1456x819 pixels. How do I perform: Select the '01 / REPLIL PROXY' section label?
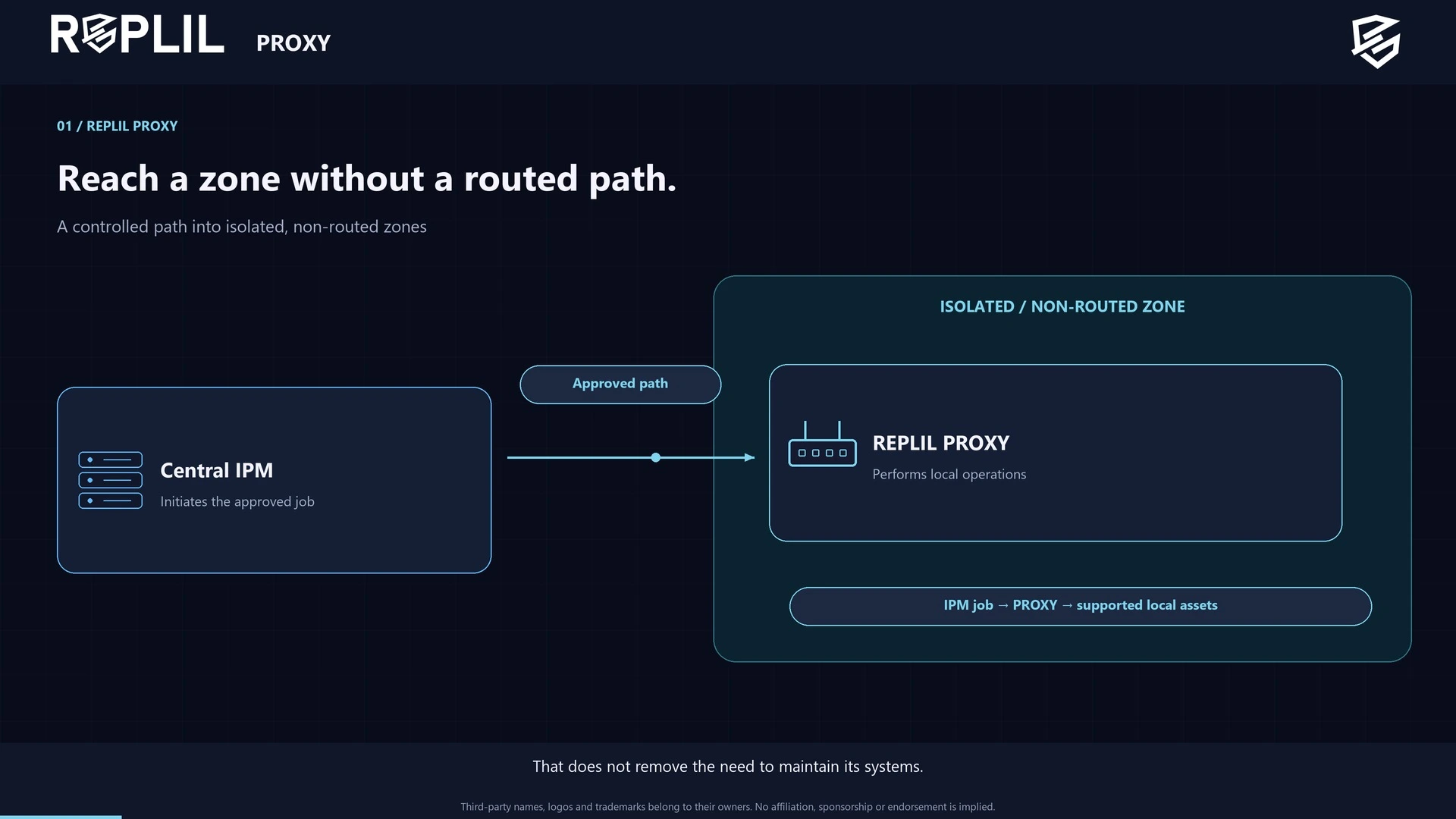point(118,126)
